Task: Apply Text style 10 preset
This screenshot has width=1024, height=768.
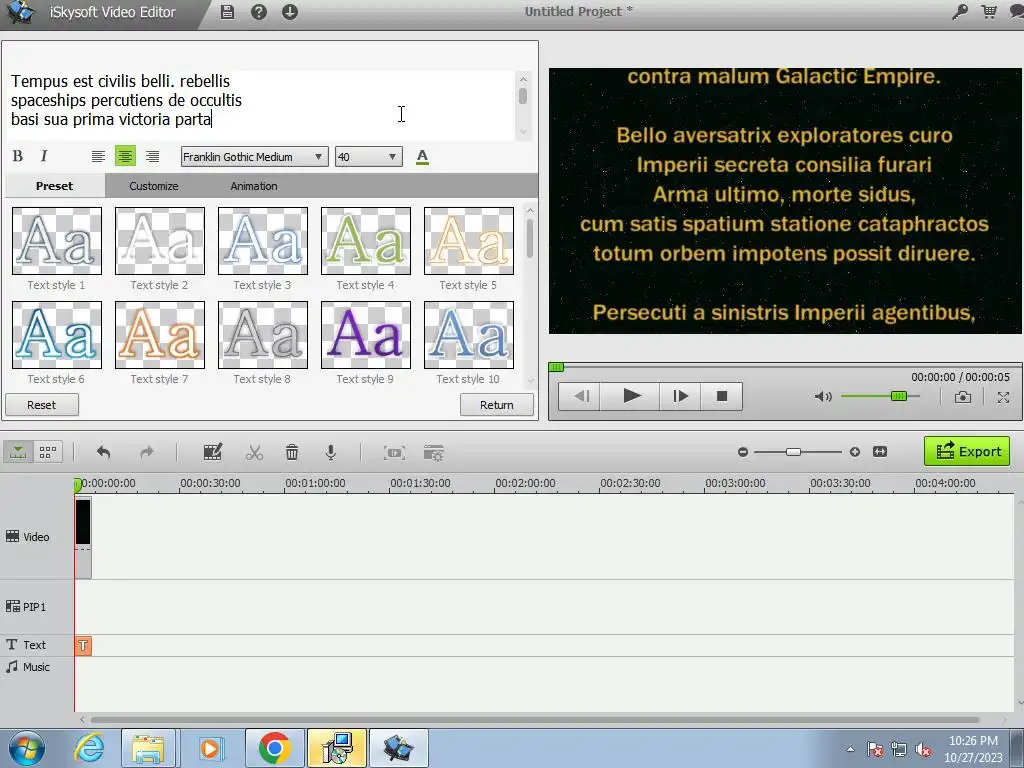Action: (469, 335)
